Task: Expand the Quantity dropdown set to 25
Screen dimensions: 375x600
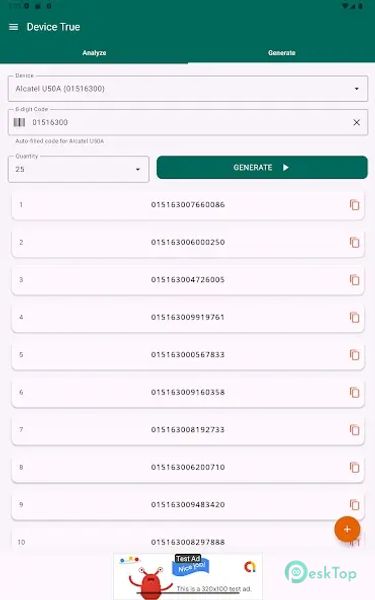Action: tap(78, 169)
